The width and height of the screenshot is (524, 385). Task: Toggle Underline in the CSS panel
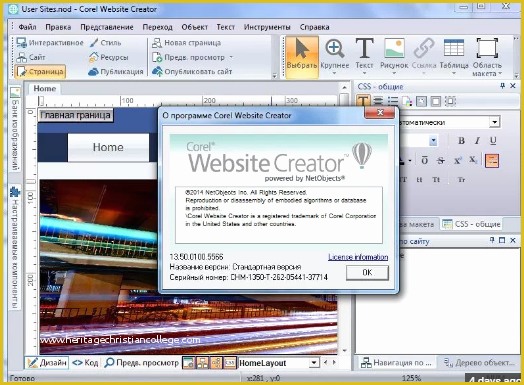tap(493, 140)
